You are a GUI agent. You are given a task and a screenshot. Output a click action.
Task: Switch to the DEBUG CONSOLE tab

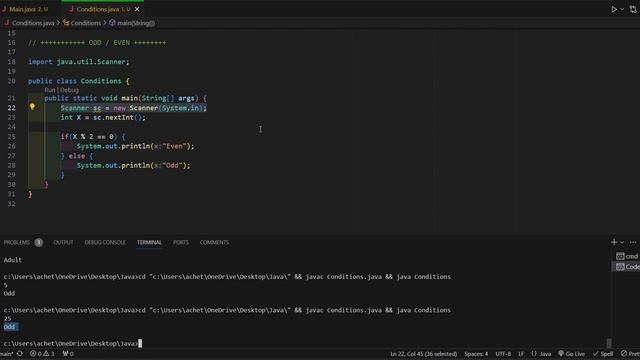(x=105, y=242)
